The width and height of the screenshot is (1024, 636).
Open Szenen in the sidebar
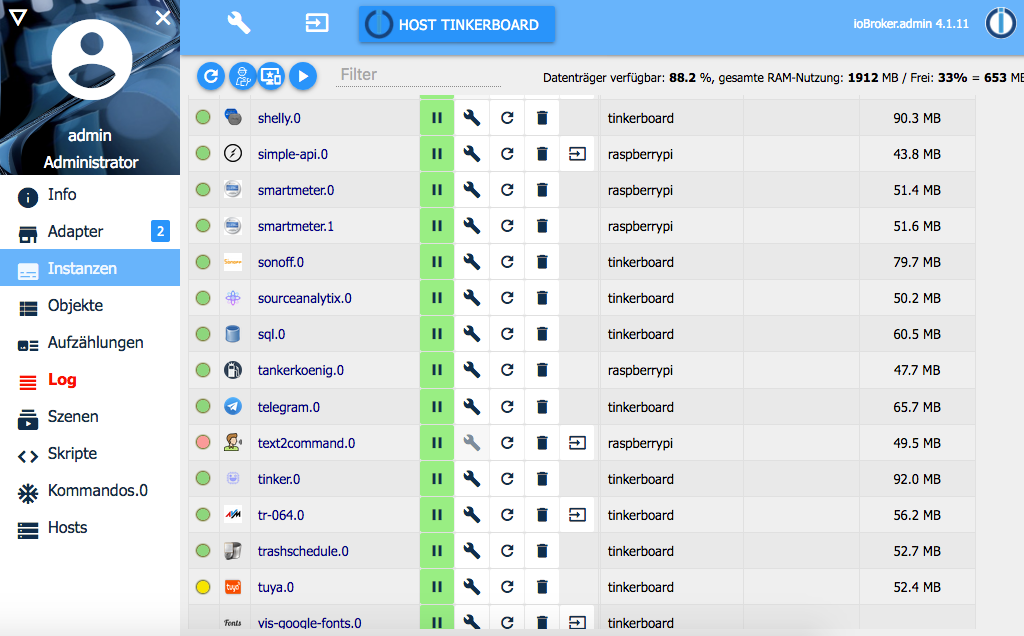[x=90, y=417]
